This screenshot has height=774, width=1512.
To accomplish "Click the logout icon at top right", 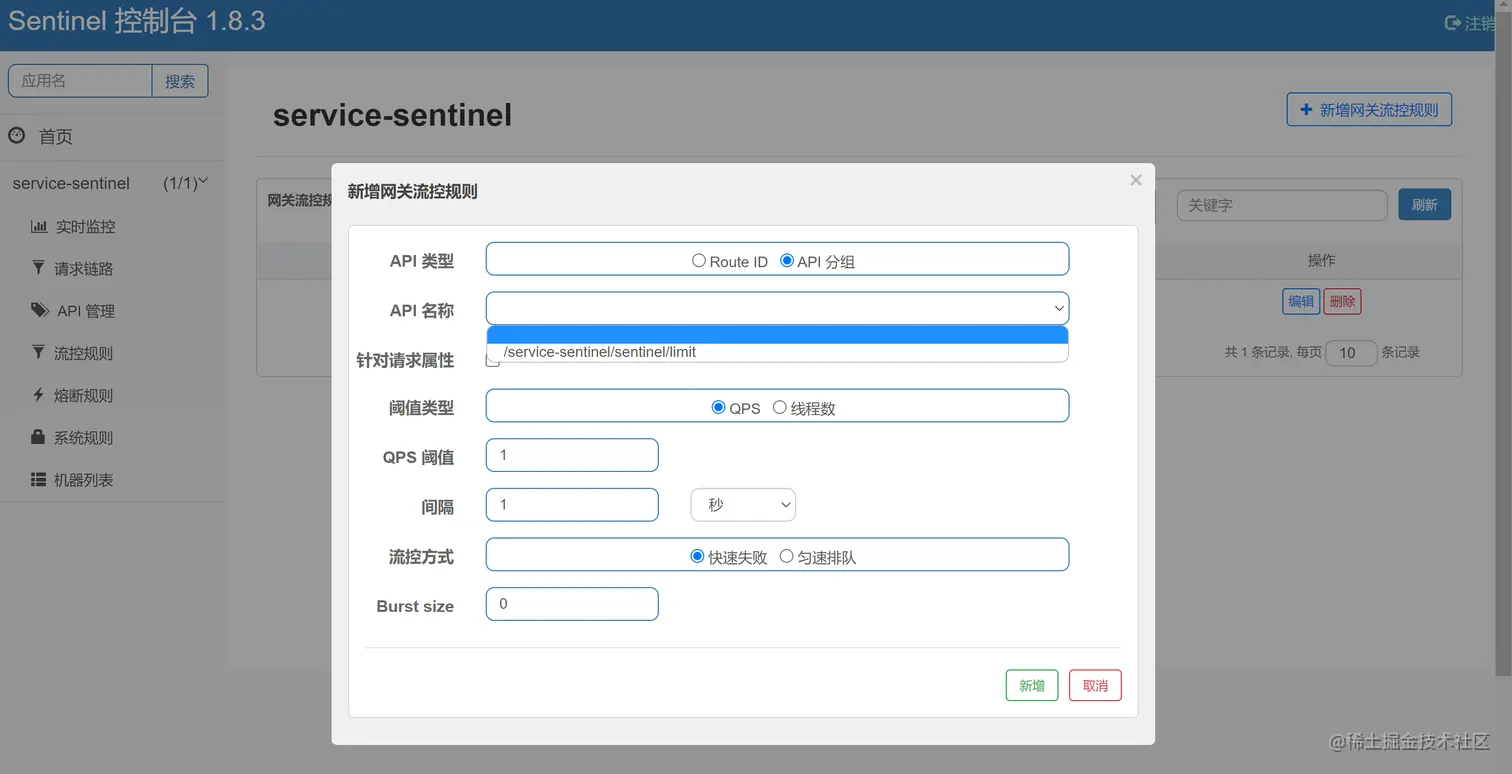I will click(x=1453, y=23).
